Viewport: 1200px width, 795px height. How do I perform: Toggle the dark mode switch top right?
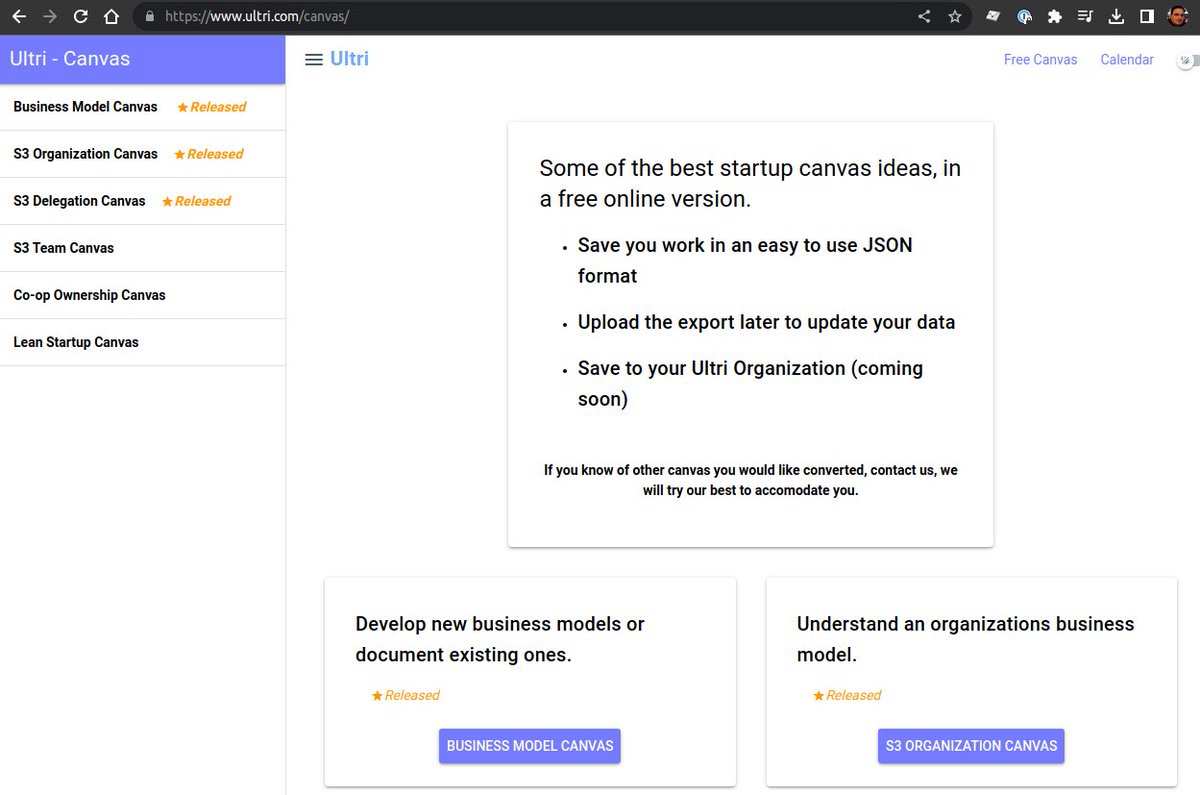click(1187, 60)
